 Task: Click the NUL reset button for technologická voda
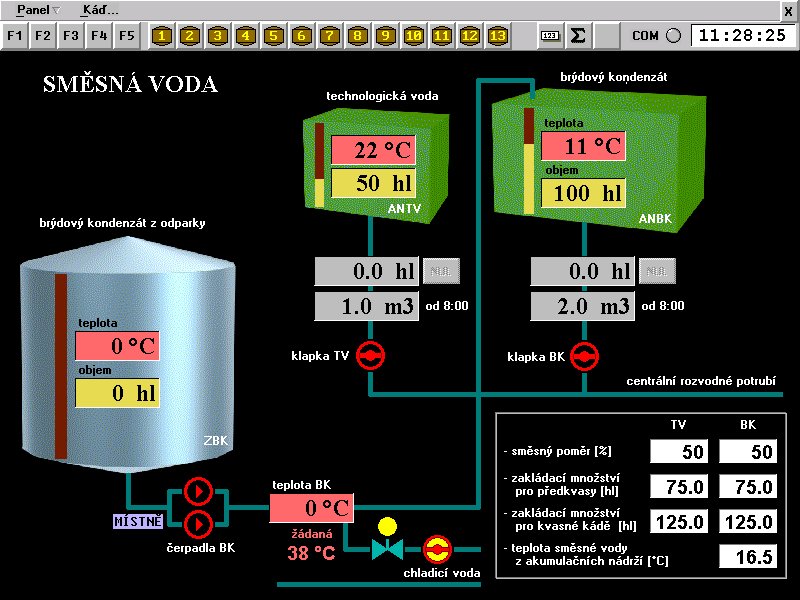(438, 271)
